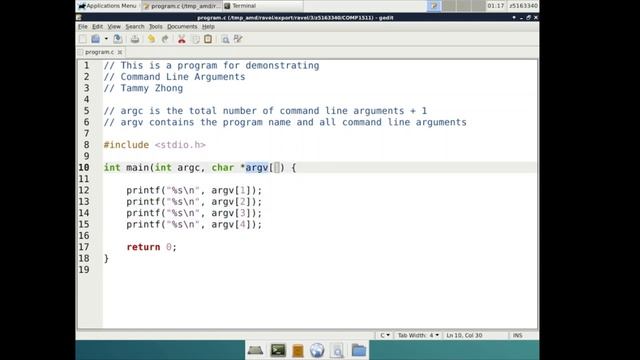Click line number 19 in the gutter
Viewport: 640px width, 360px height.
pyautogui.click(x=84, y=270)
